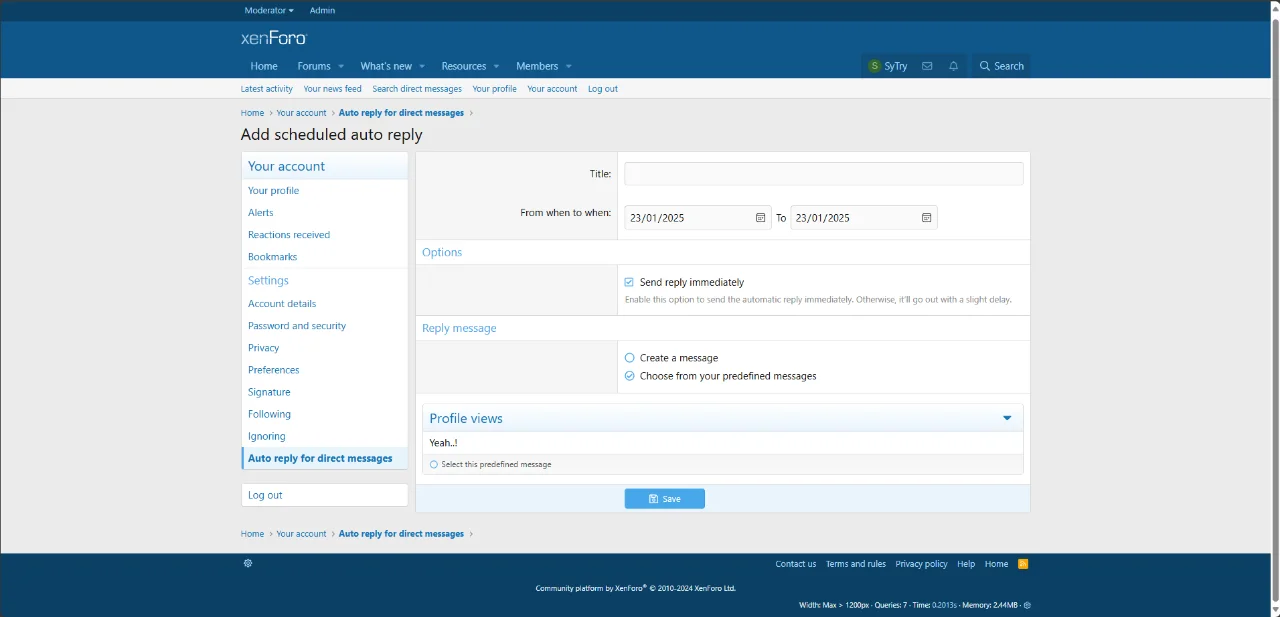Collapse the Profile views panel
Viewport: 1280px width, 617px height.
(x=1007, y=417)
